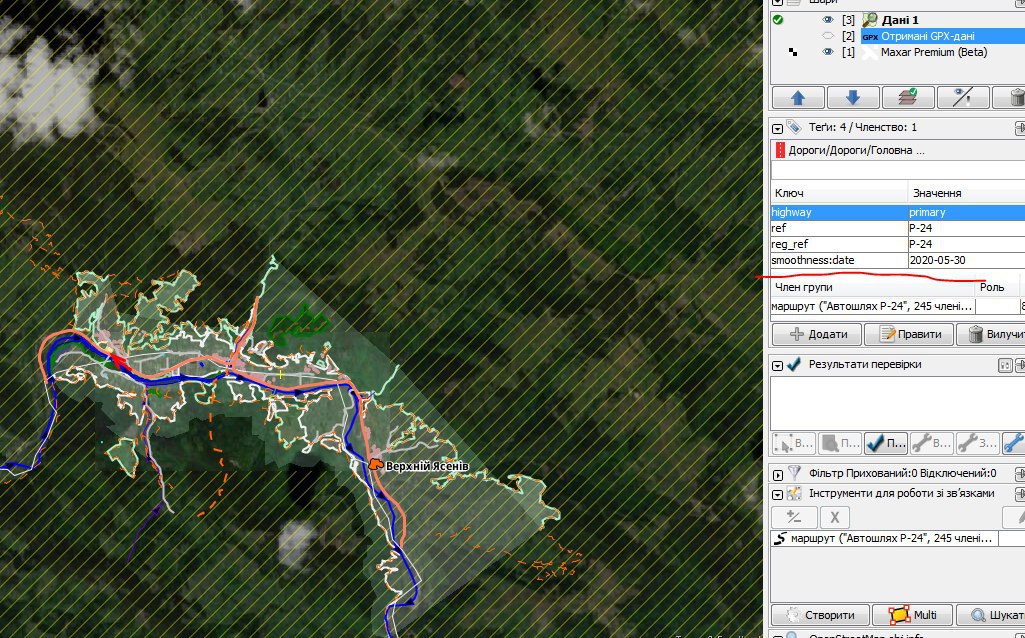Screen dimensions: 1025x638
Task: Collapse the Інструменти для роботи зі зв'язками panel
Action: (x=777, y=495)
